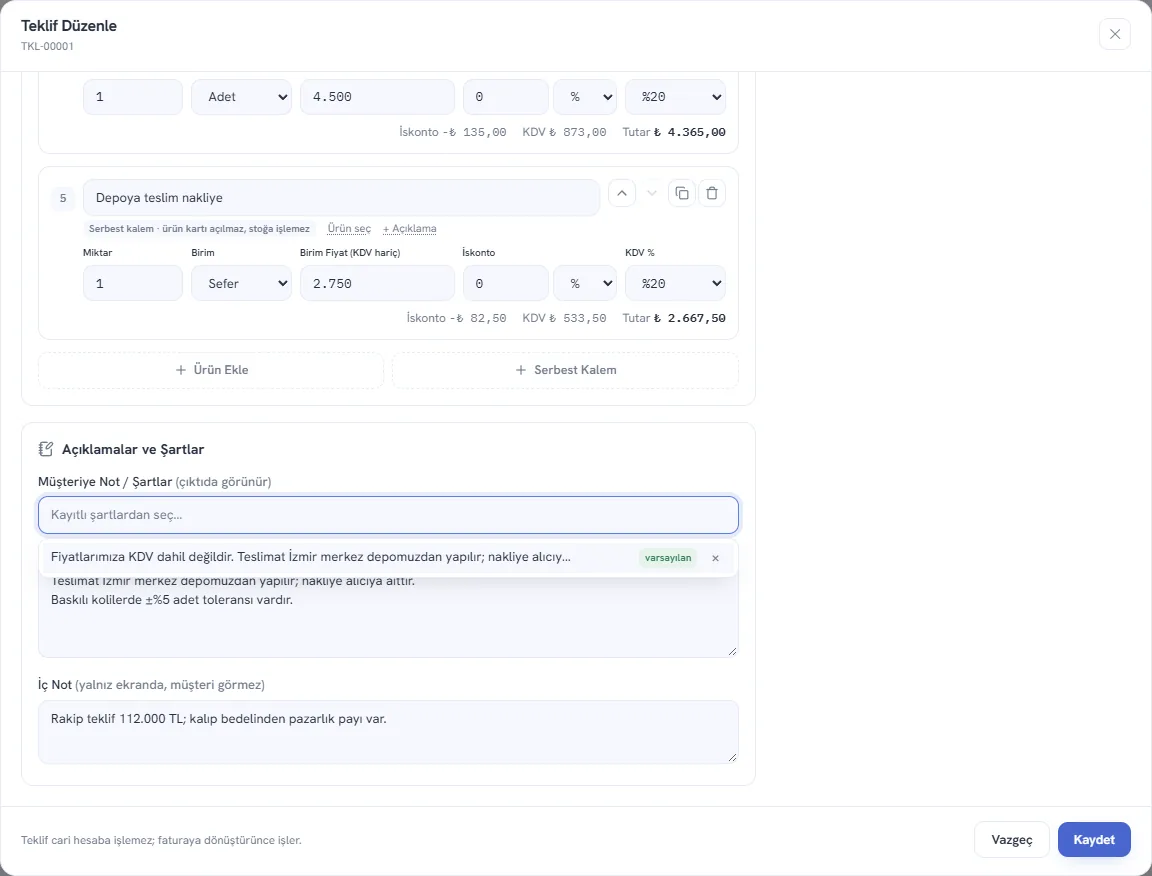
Task: Click the KDV ₺ 533,50 amount
Action: (564, 318)
